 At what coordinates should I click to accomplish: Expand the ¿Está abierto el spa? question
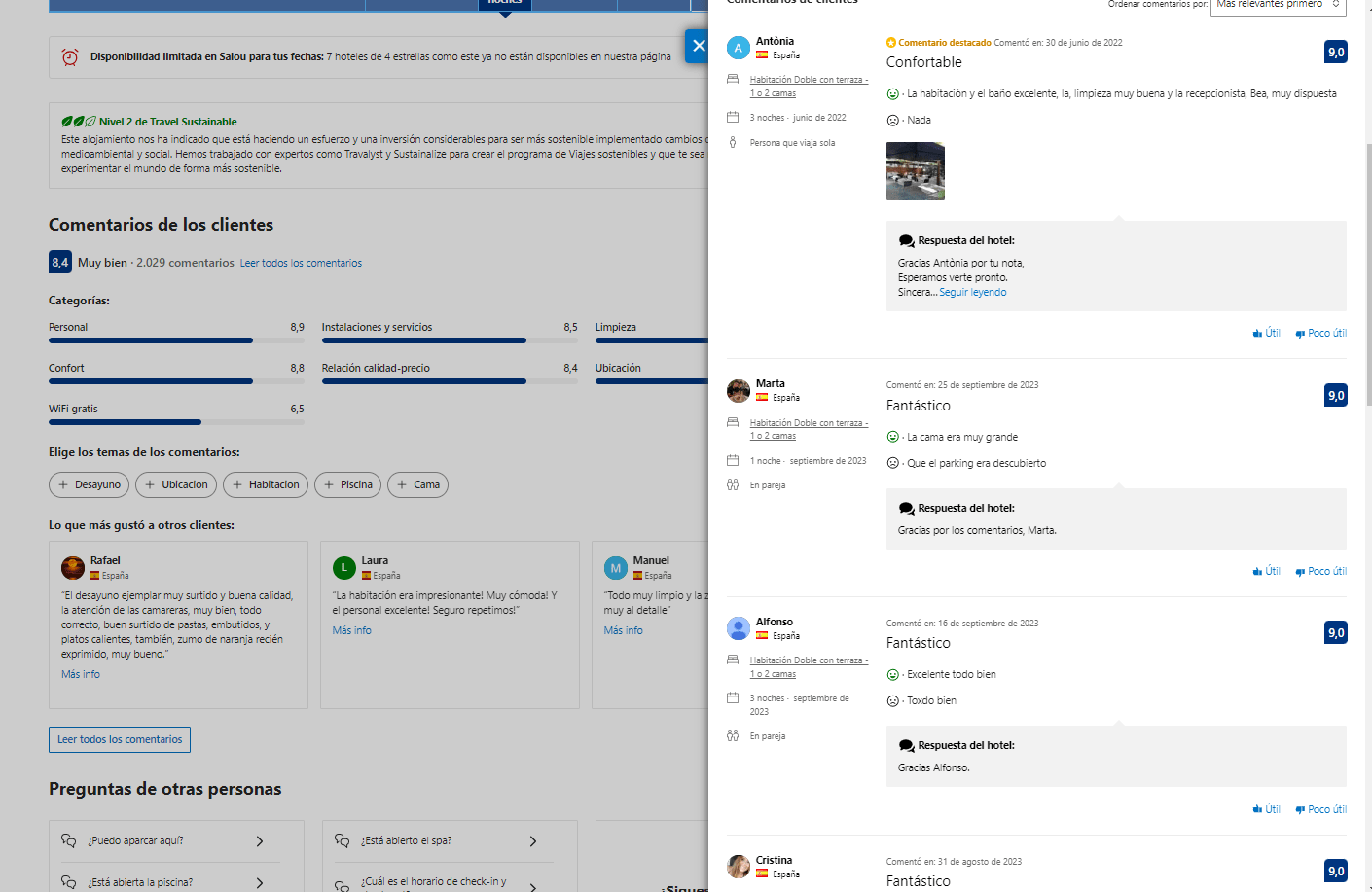(443, 841)
